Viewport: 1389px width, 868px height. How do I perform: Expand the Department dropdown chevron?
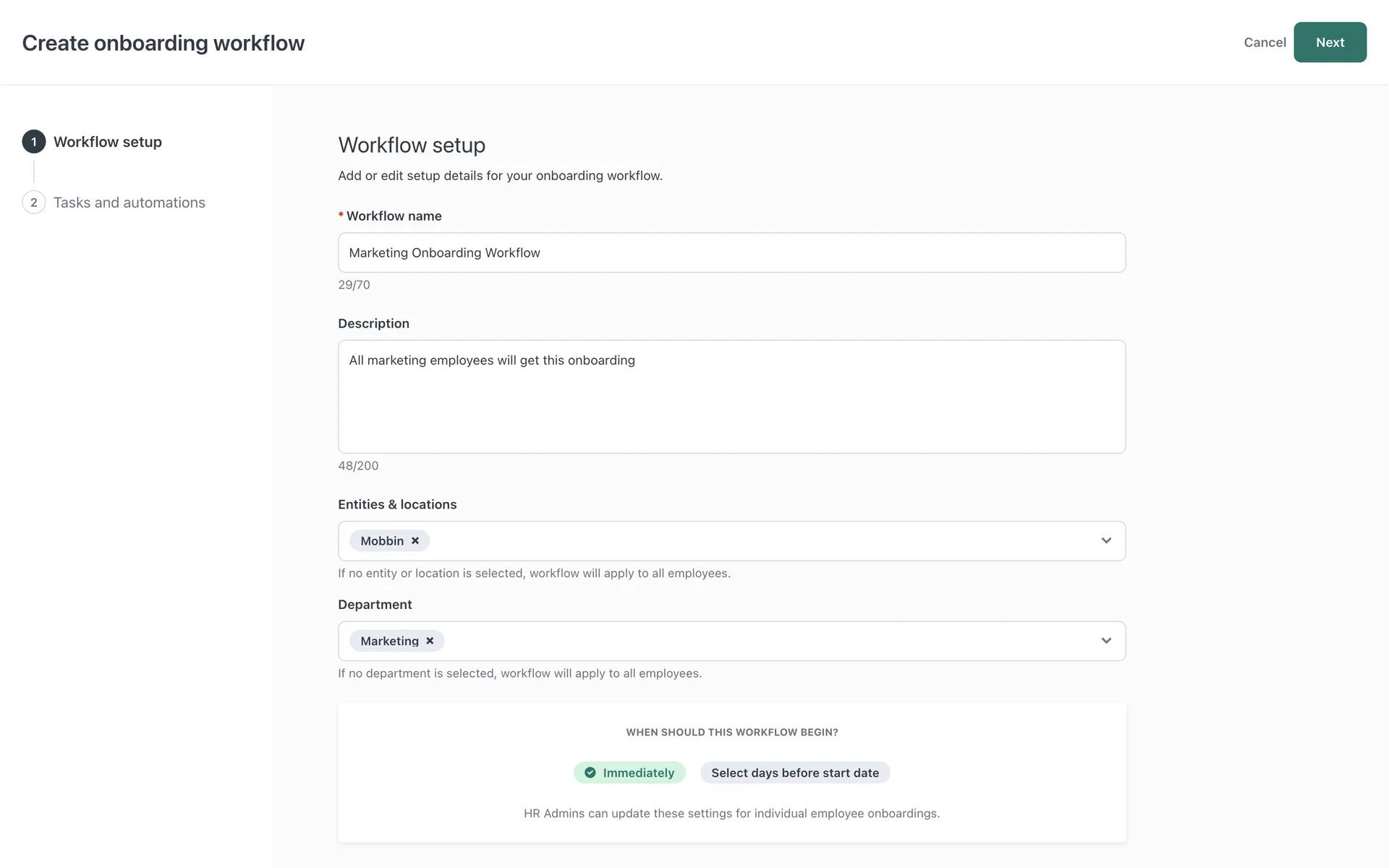(x=1105, y=641)
